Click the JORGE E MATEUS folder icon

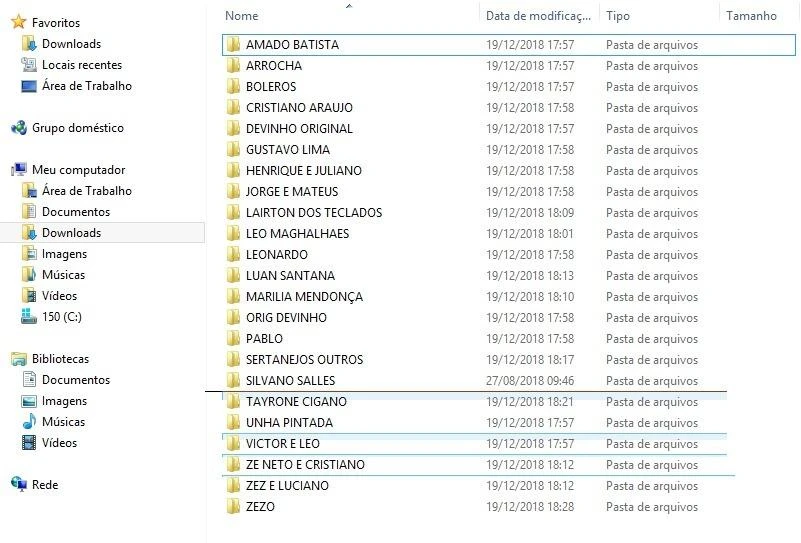(x=233, y=191)
